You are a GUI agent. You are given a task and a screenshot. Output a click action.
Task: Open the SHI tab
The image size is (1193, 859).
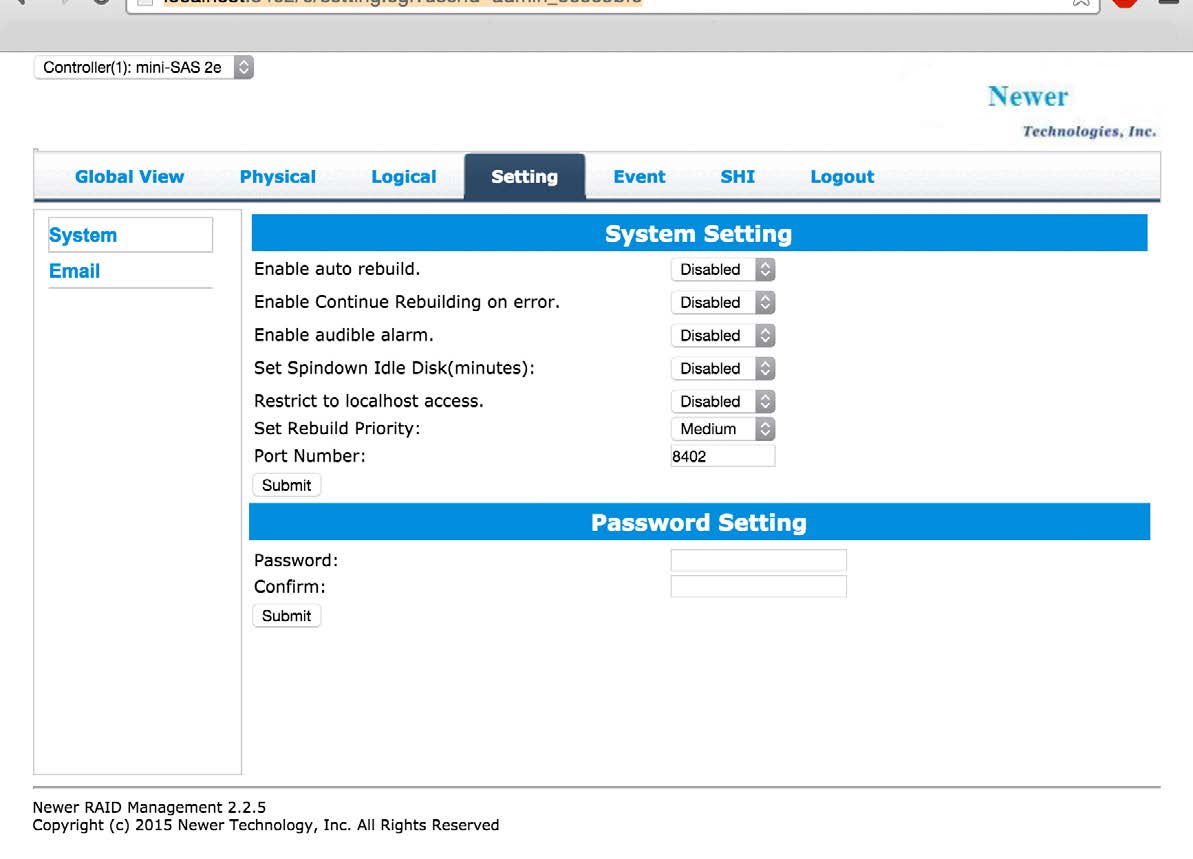point(737,177)
